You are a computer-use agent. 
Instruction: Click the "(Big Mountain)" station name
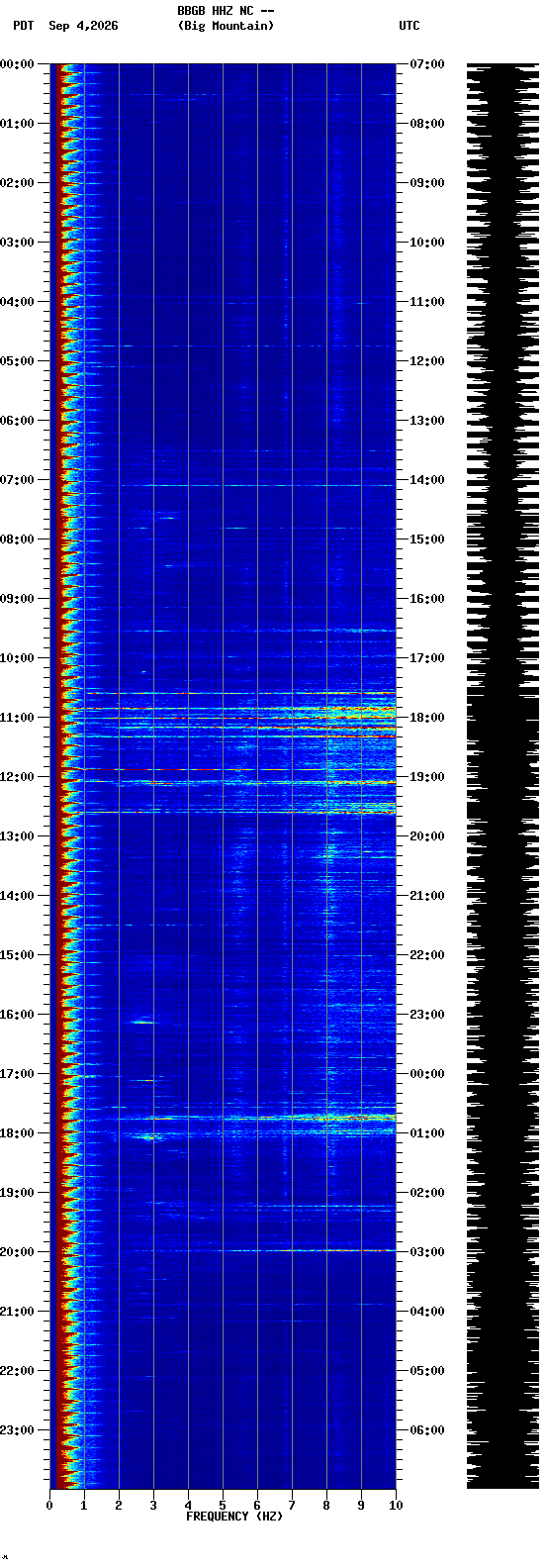[x=226, y=26]
